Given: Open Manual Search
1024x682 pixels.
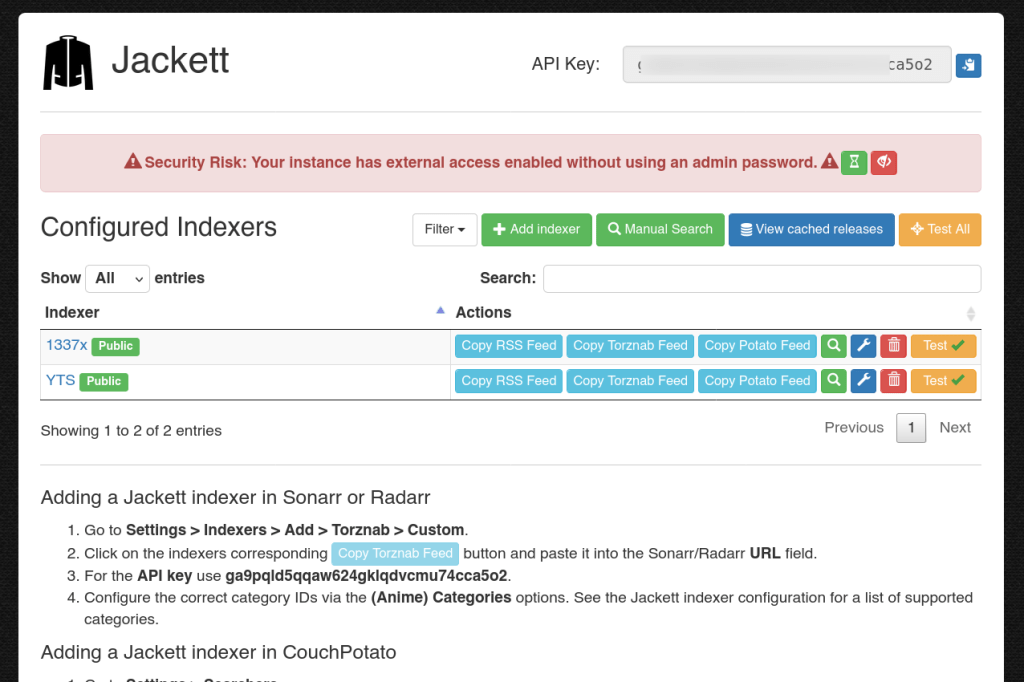Looking at the screenshot, I should pos(660,229).
